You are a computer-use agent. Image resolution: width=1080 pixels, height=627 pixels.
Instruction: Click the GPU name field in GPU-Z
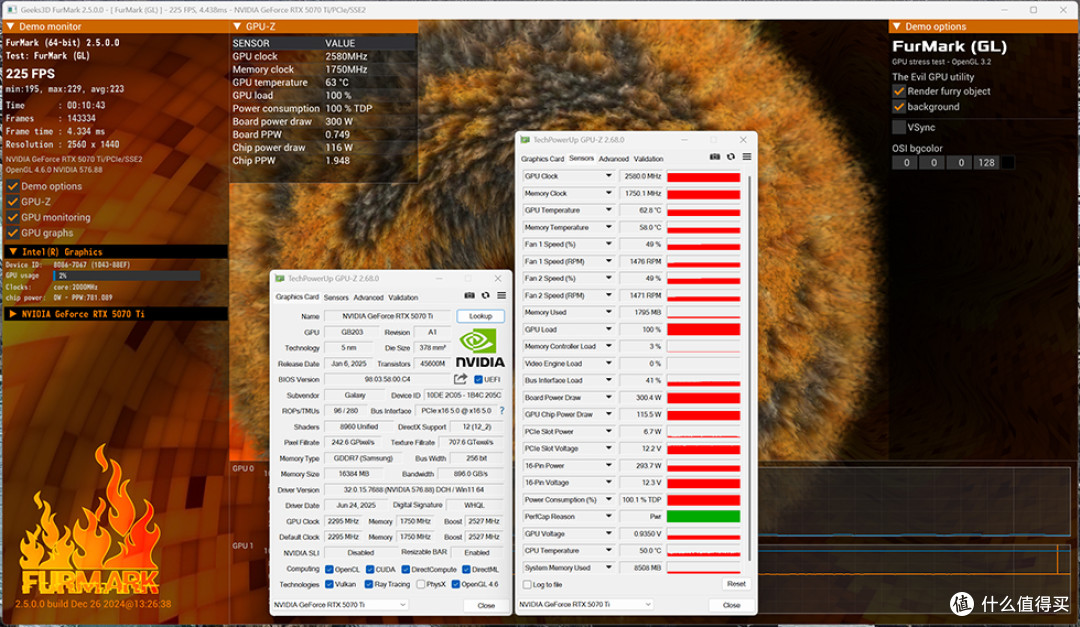pos(388,316)
